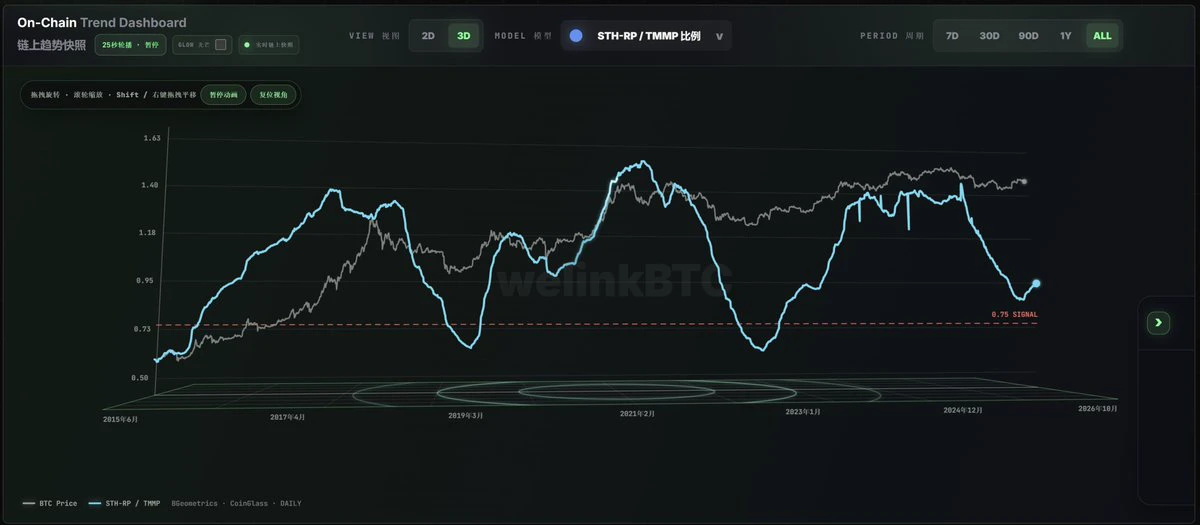The height and width of the screenshot is (525, 1200).
Task: Select the 7D period
Action: point(952,36)
